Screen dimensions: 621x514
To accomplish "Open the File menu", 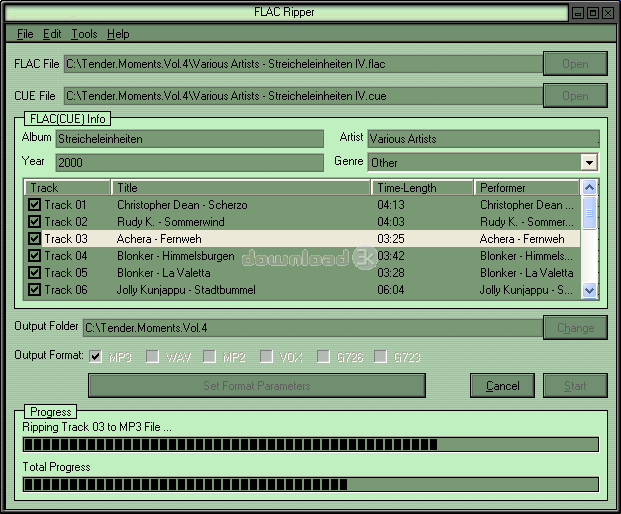I will (x=25, y=34).
